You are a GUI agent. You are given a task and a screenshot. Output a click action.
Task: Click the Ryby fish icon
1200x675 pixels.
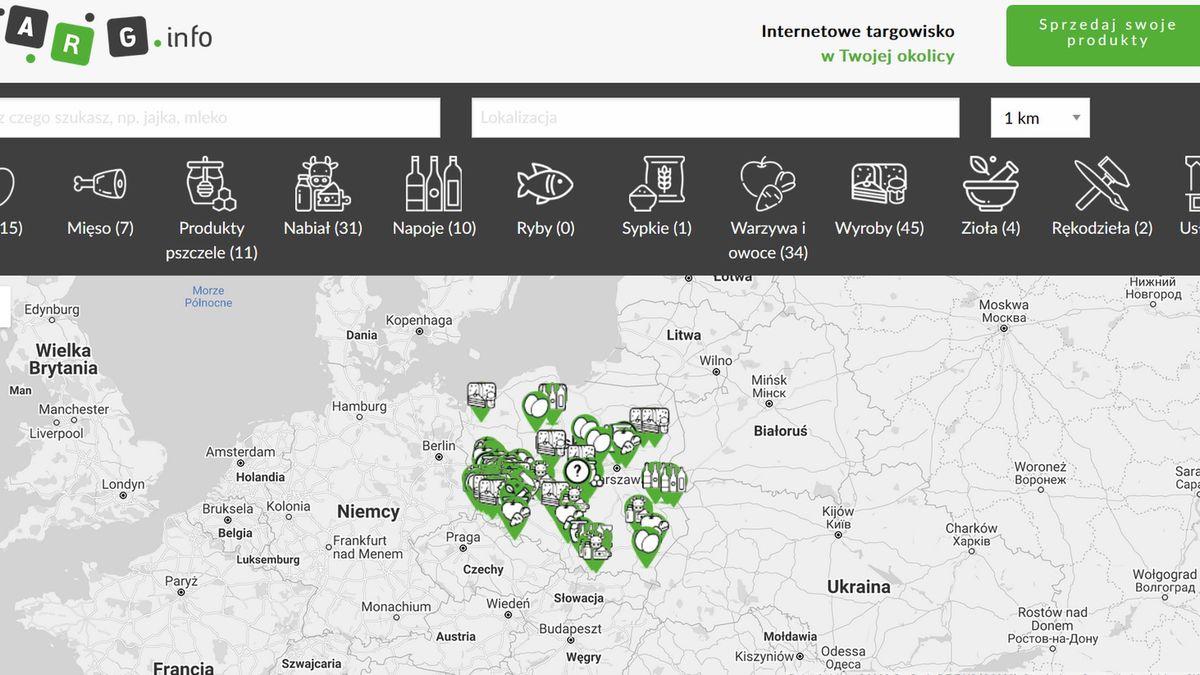[x=545, y=183]
